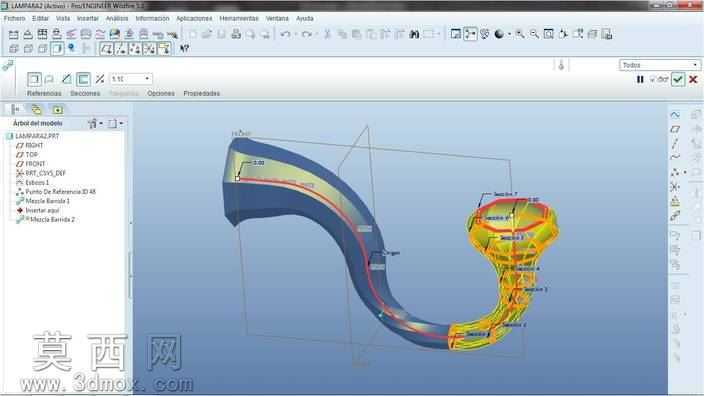Open the View Manager icon

(x=607, y=34)
